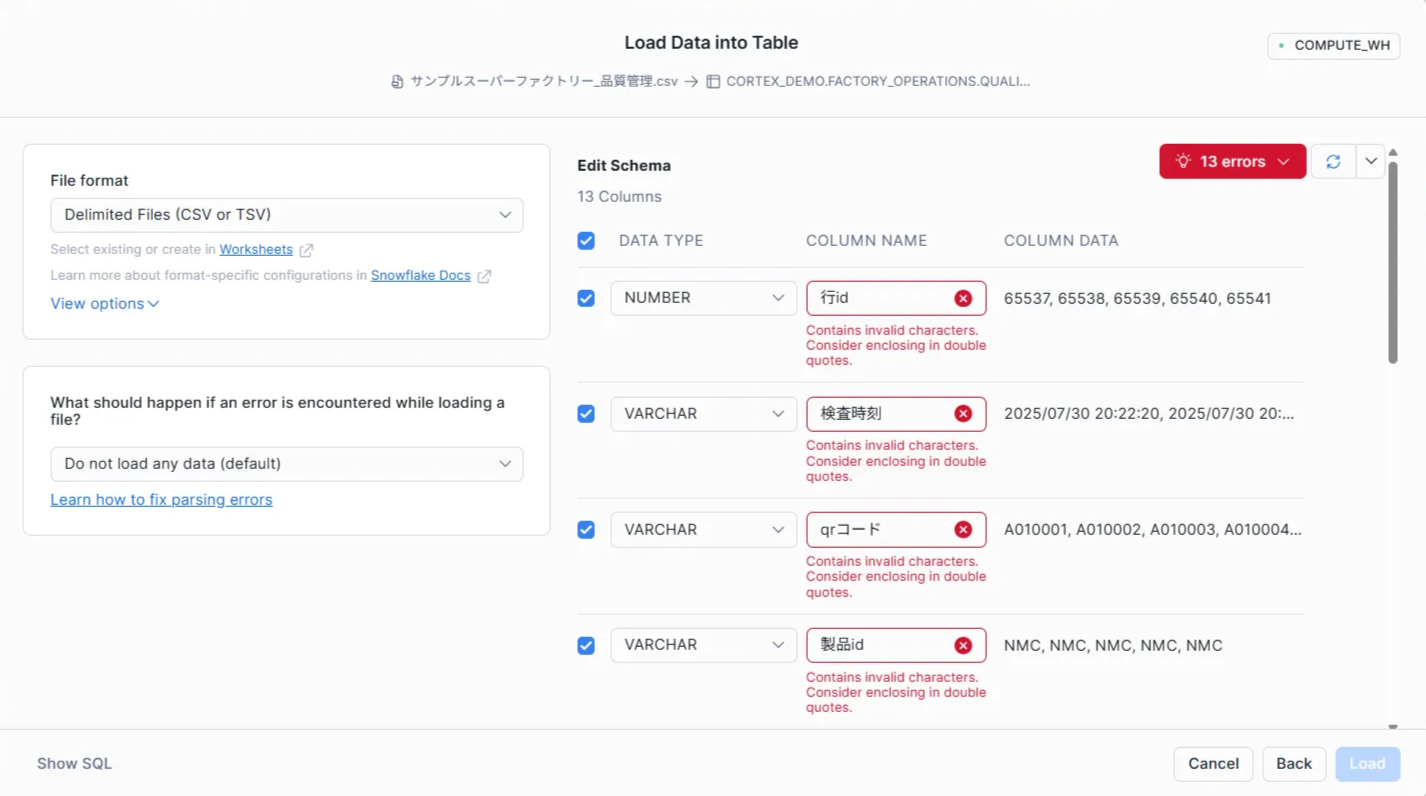Uncheck the 行id column checkbox

click(x=586, y=298)
